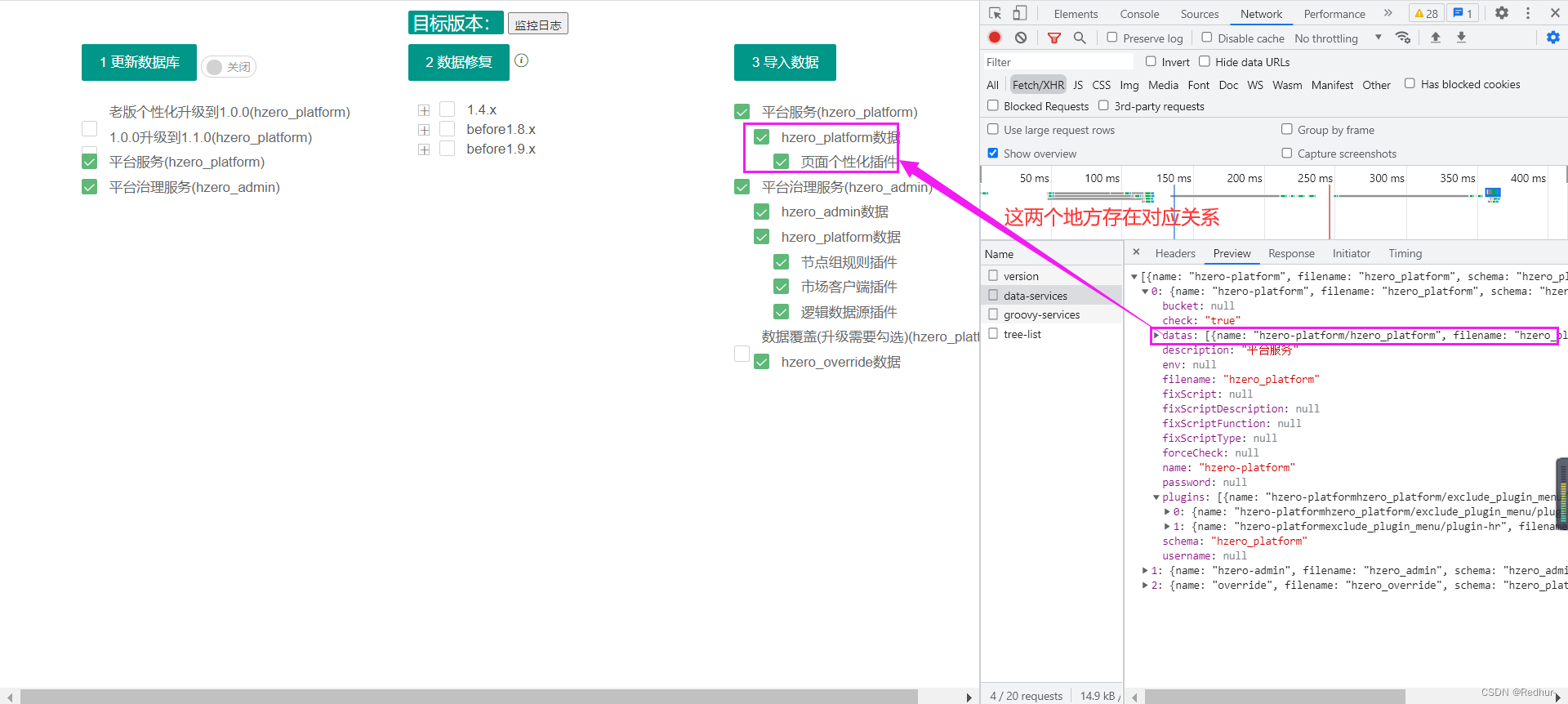Close the request details pane X
1568x704 pixels.
1136,252
